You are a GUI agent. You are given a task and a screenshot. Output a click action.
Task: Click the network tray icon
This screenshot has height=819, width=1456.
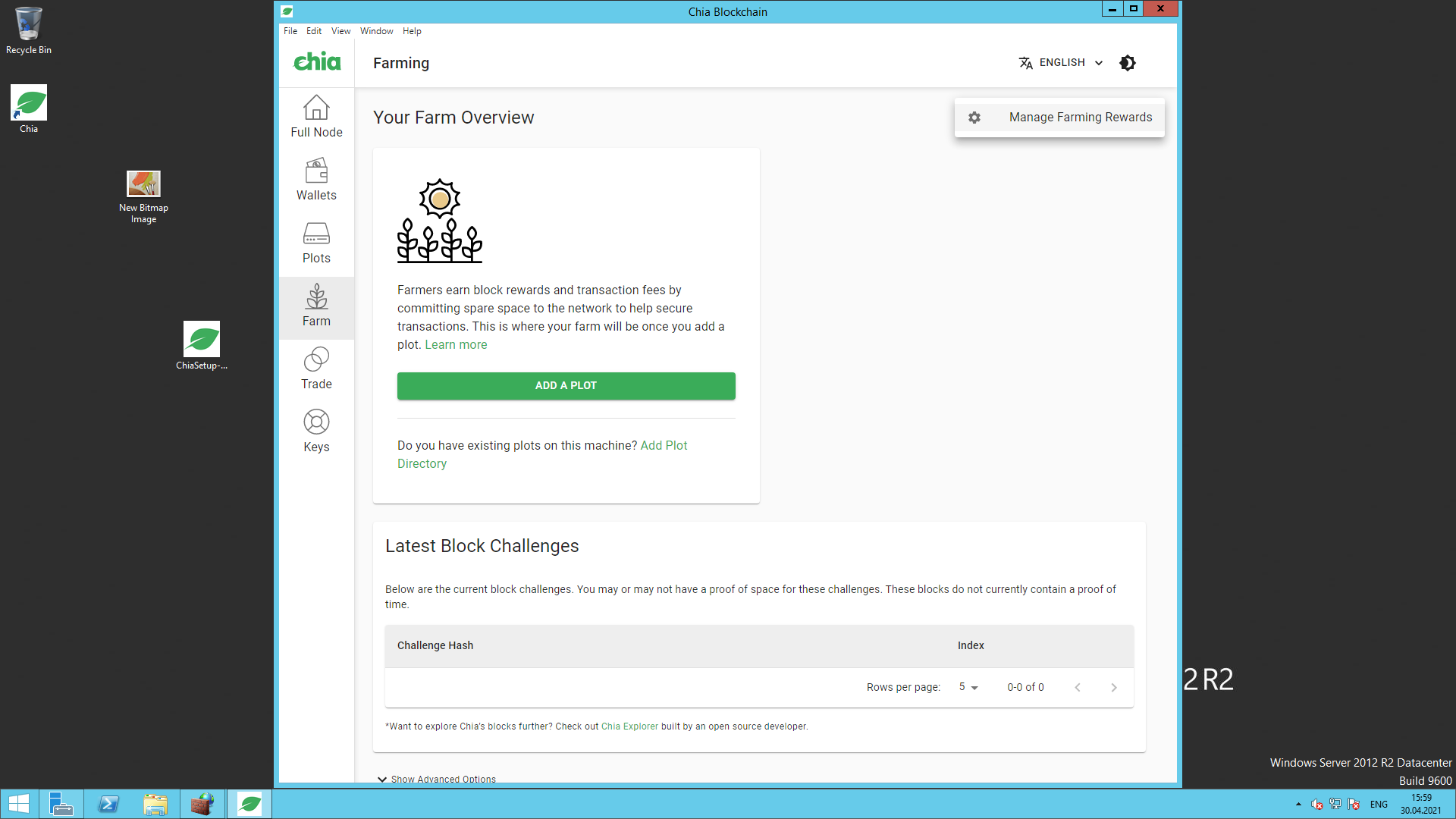1335,805
